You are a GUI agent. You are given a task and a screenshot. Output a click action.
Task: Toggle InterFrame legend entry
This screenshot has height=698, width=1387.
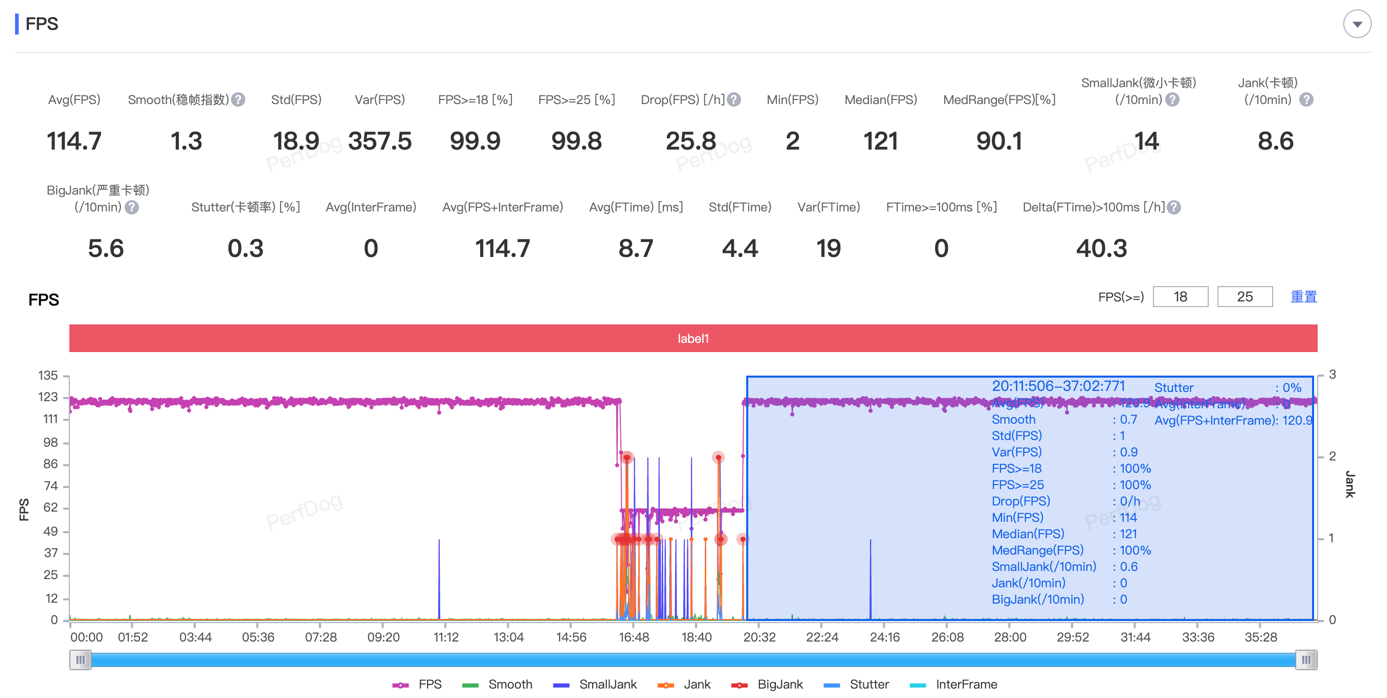(x=954, y=685)
